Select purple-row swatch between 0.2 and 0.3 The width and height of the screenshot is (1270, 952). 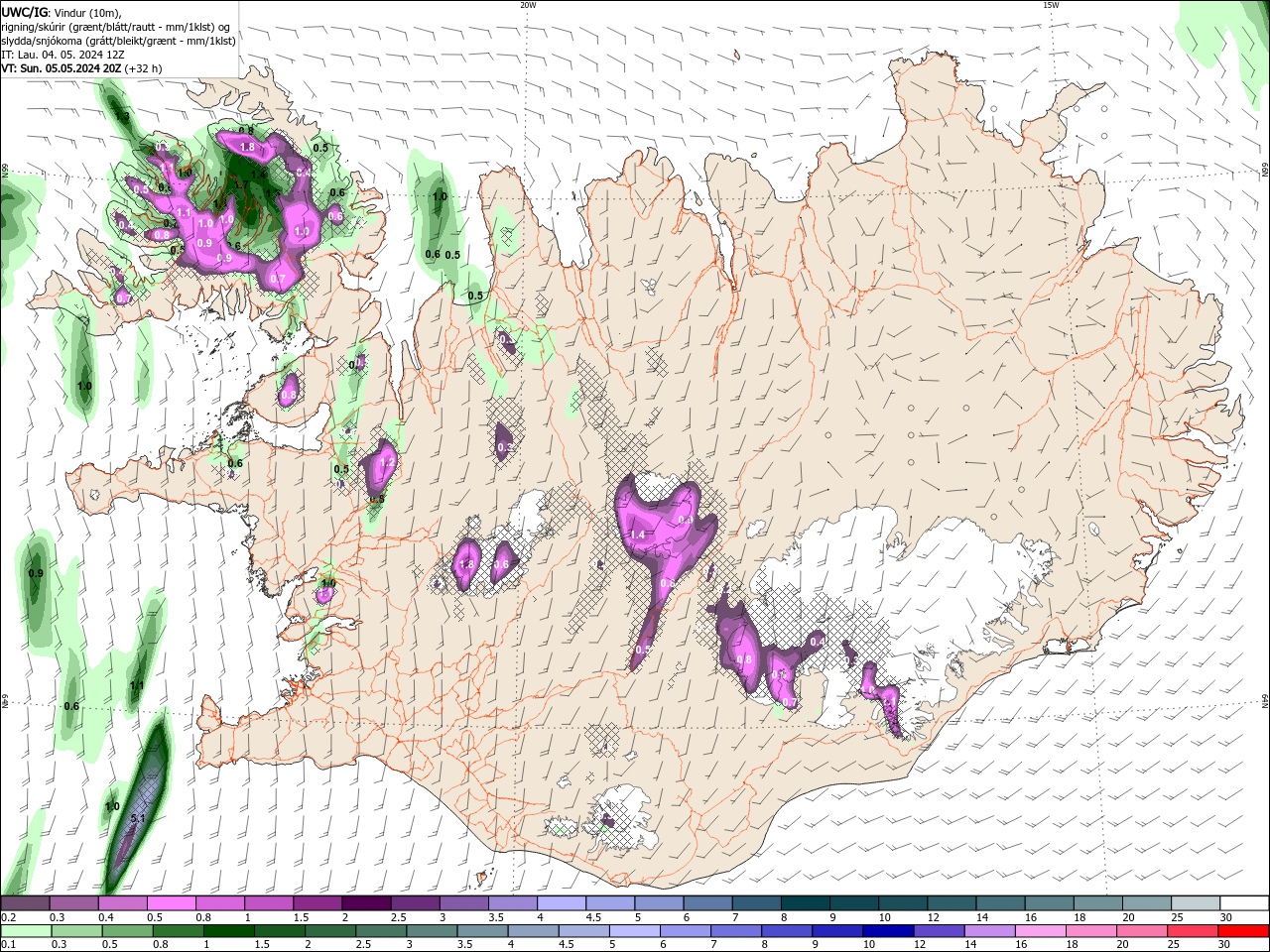(x=25, y=903)
